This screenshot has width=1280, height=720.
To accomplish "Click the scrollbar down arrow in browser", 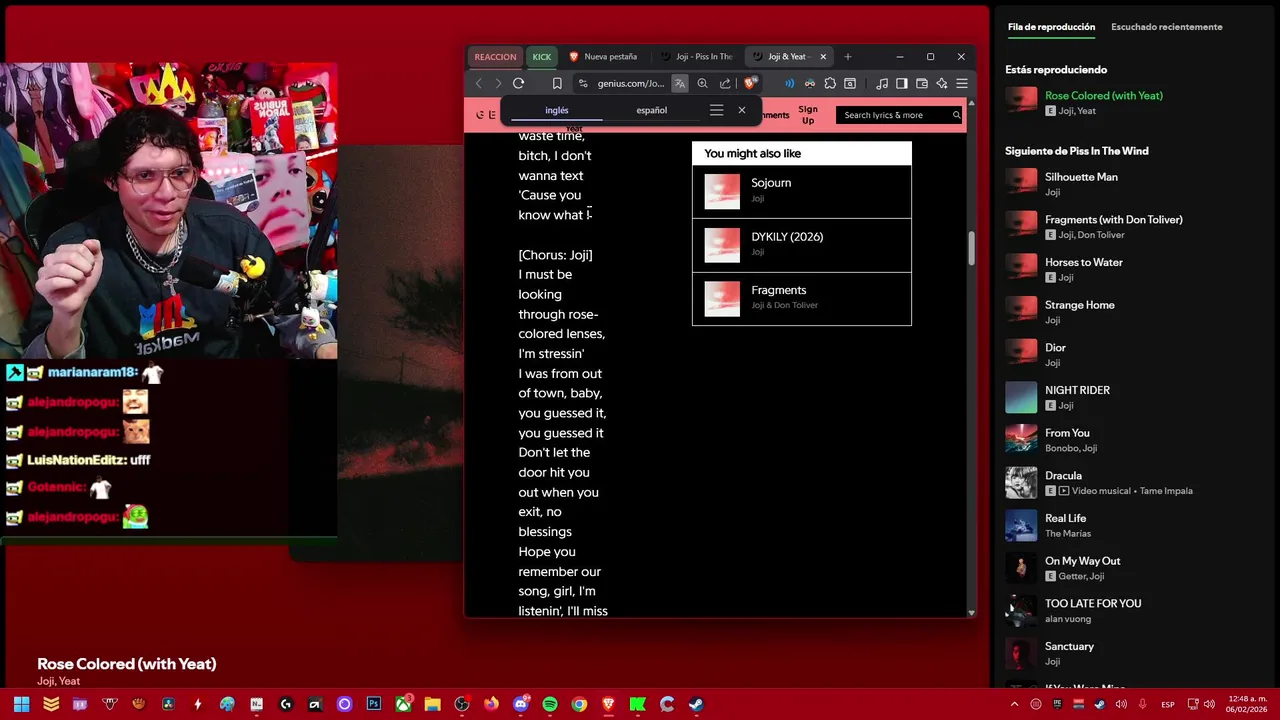I will click(971, 612).
